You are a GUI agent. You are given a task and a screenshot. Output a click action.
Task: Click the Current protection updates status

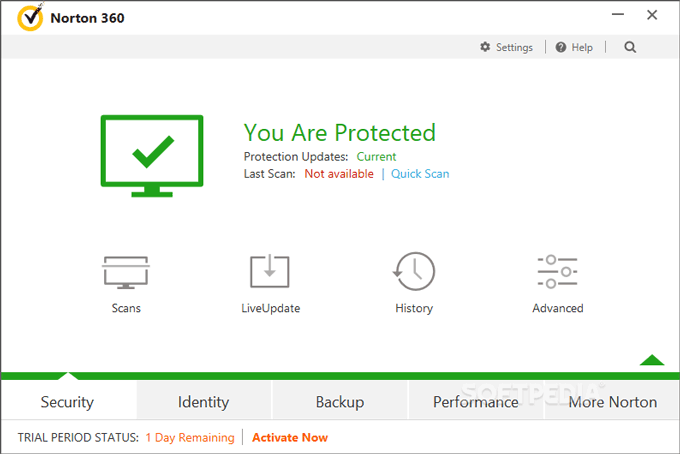click(377, 157)
